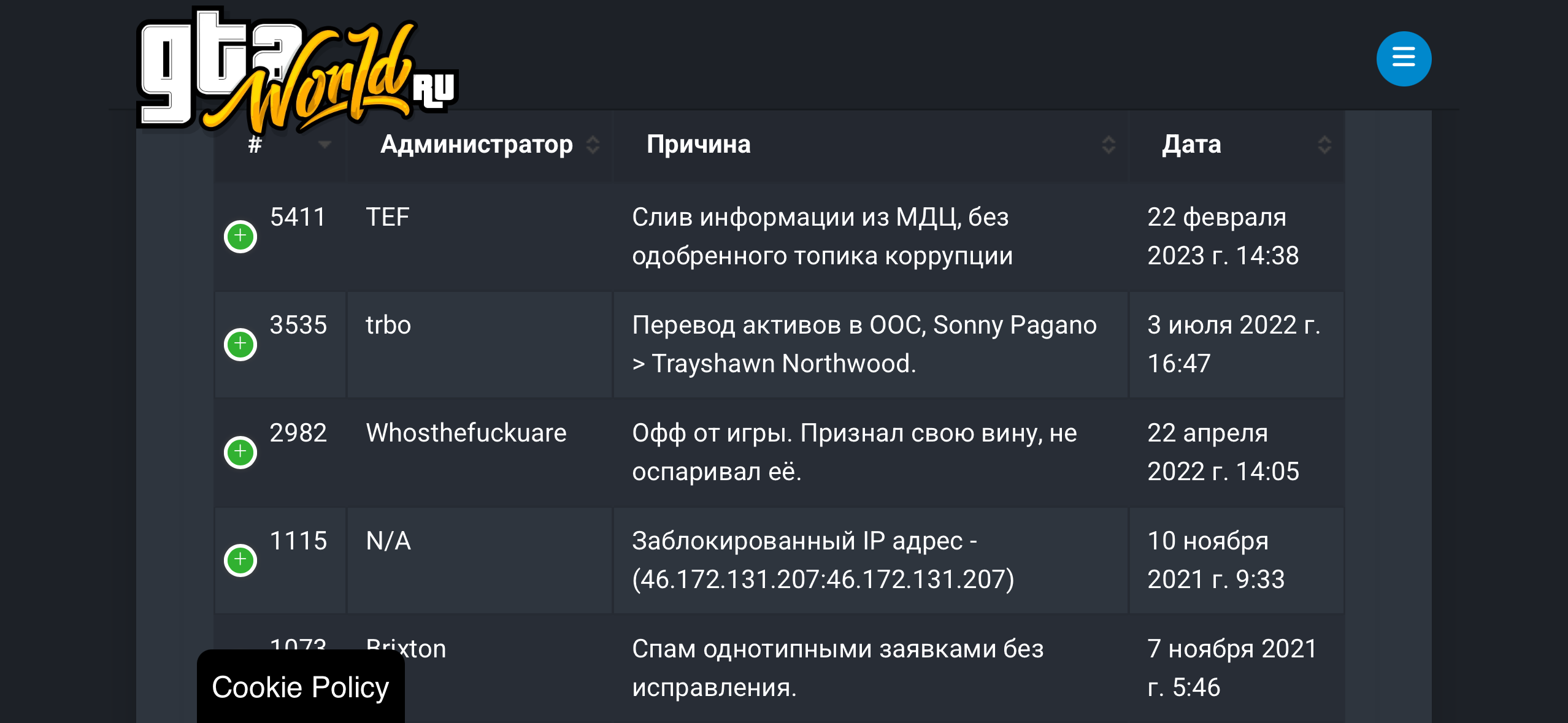Expand row 1115 details via plus icon
Viewport: 1568px width, 723px height.
[240, 560]
